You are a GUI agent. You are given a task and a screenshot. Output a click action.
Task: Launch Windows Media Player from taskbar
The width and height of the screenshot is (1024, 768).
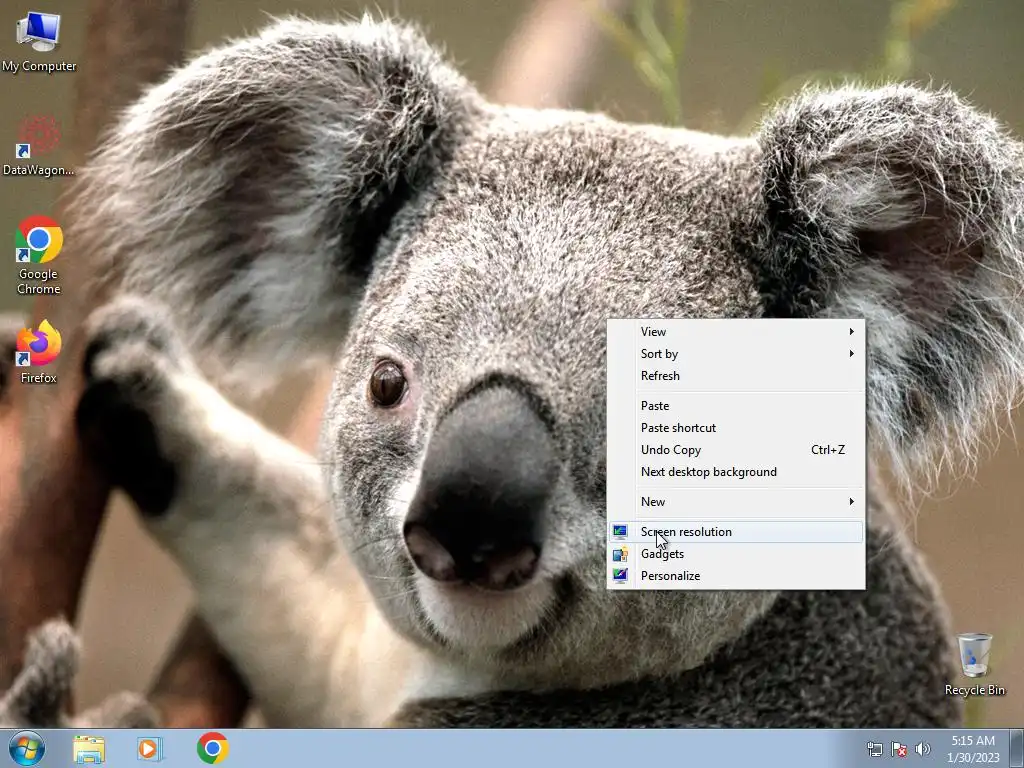150,749
